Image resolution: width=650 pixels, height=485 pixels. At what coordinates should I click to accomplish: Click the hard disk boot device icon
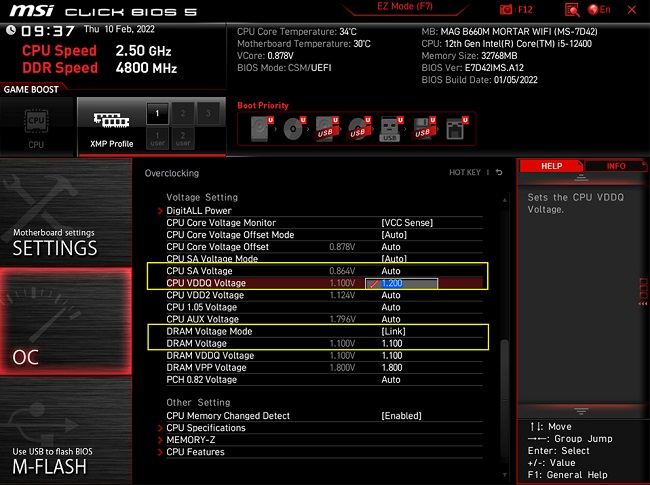pos(261,129)
